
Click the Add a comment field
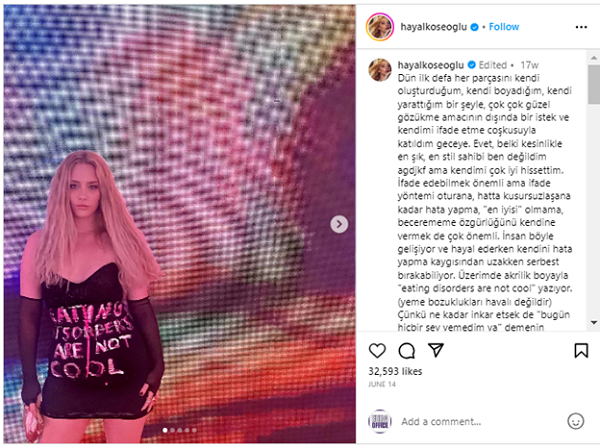pyautogui.click(x=480, y=421)
